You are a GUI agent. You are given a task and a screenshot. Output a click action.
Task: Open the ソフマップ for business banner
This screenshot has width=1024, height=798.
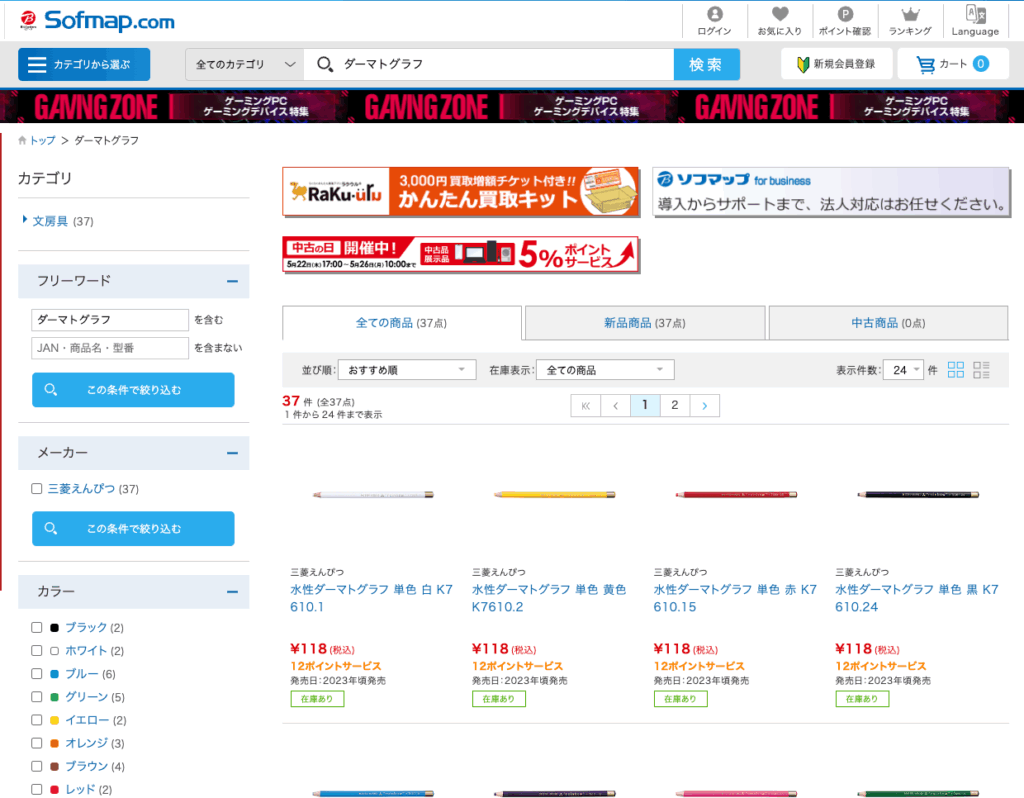(x=831, y=191)
